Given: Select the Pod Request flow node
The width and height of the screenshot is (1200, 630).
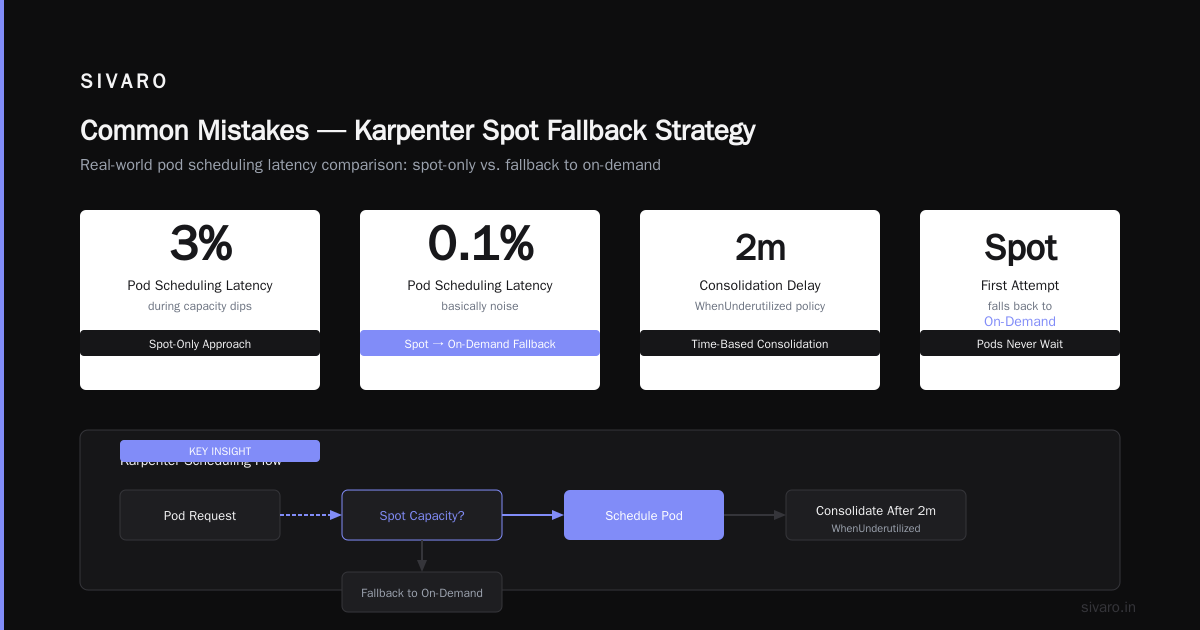Looking at the screenshot, I should (x=200, y=515).
